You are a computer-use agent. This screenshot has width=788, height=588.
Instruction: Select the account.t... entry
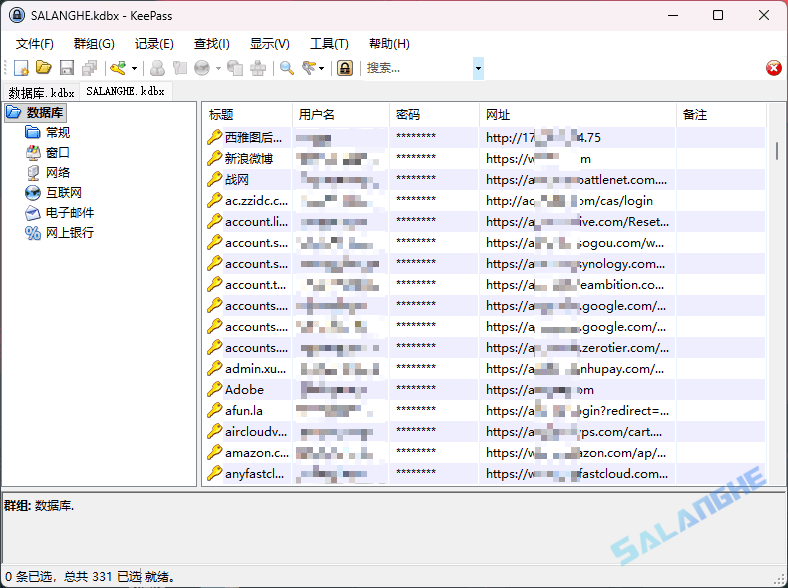(255, 284)
